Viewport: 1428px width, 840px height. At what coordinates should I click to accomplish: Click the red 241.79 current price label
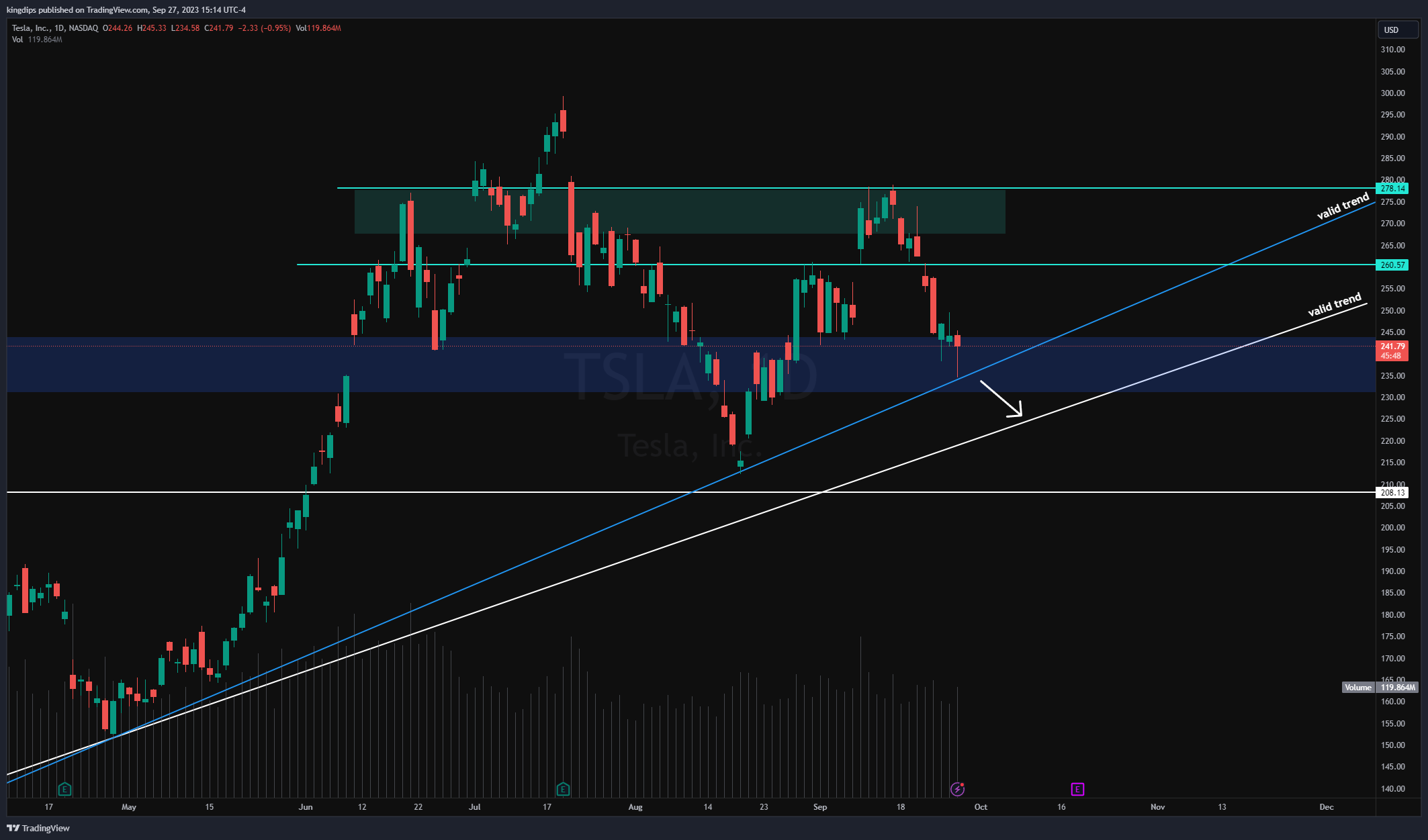(x=1392, y=351)
